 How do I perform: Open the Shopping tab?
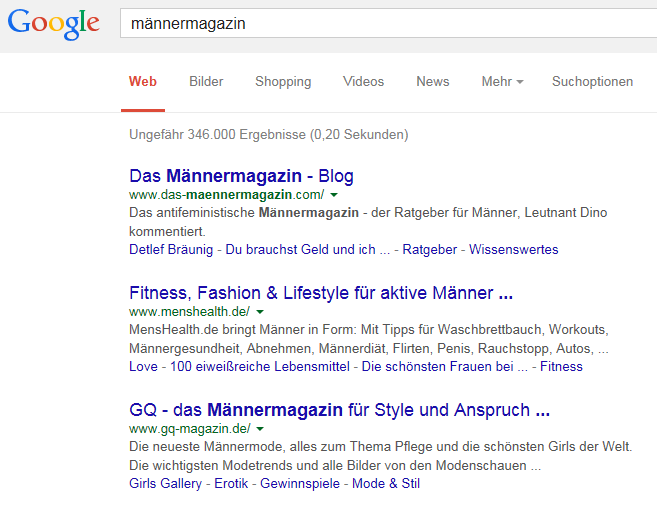tap(283, 81)
